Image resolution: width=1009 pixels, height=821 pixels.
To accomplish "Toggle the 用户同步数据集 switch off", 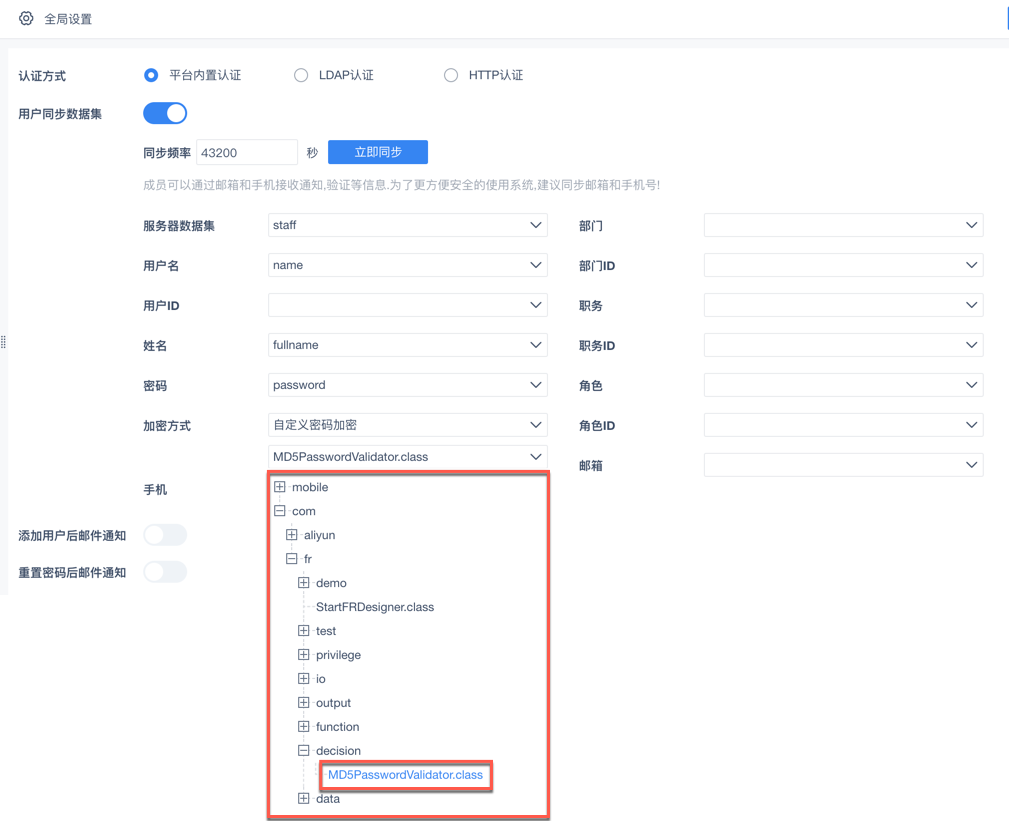I will pyautogui.click(x=165, y=113).
